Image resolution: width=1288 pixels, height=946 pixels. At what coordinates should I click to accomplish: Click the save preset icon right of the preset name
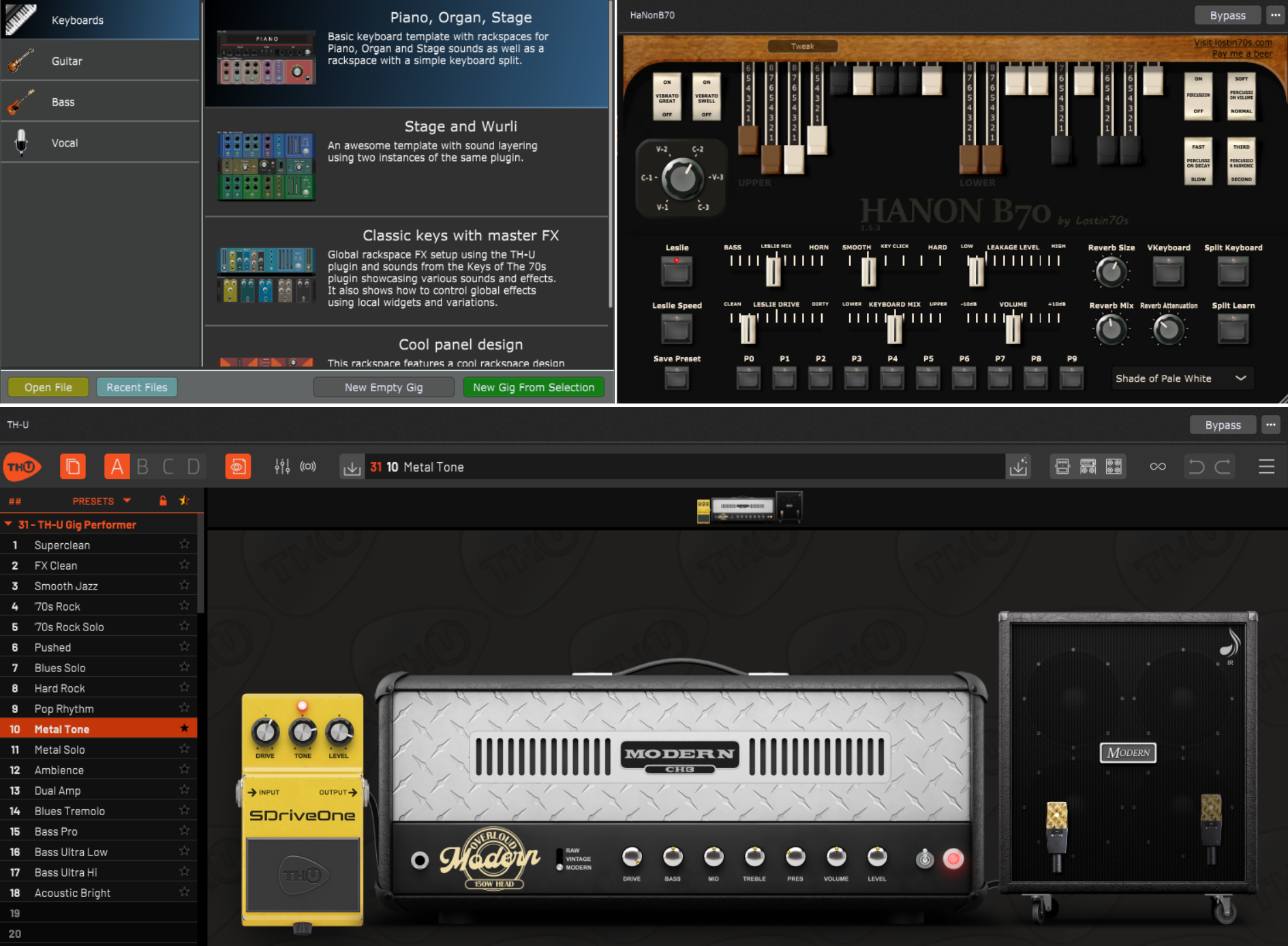tap(1019, 468)
